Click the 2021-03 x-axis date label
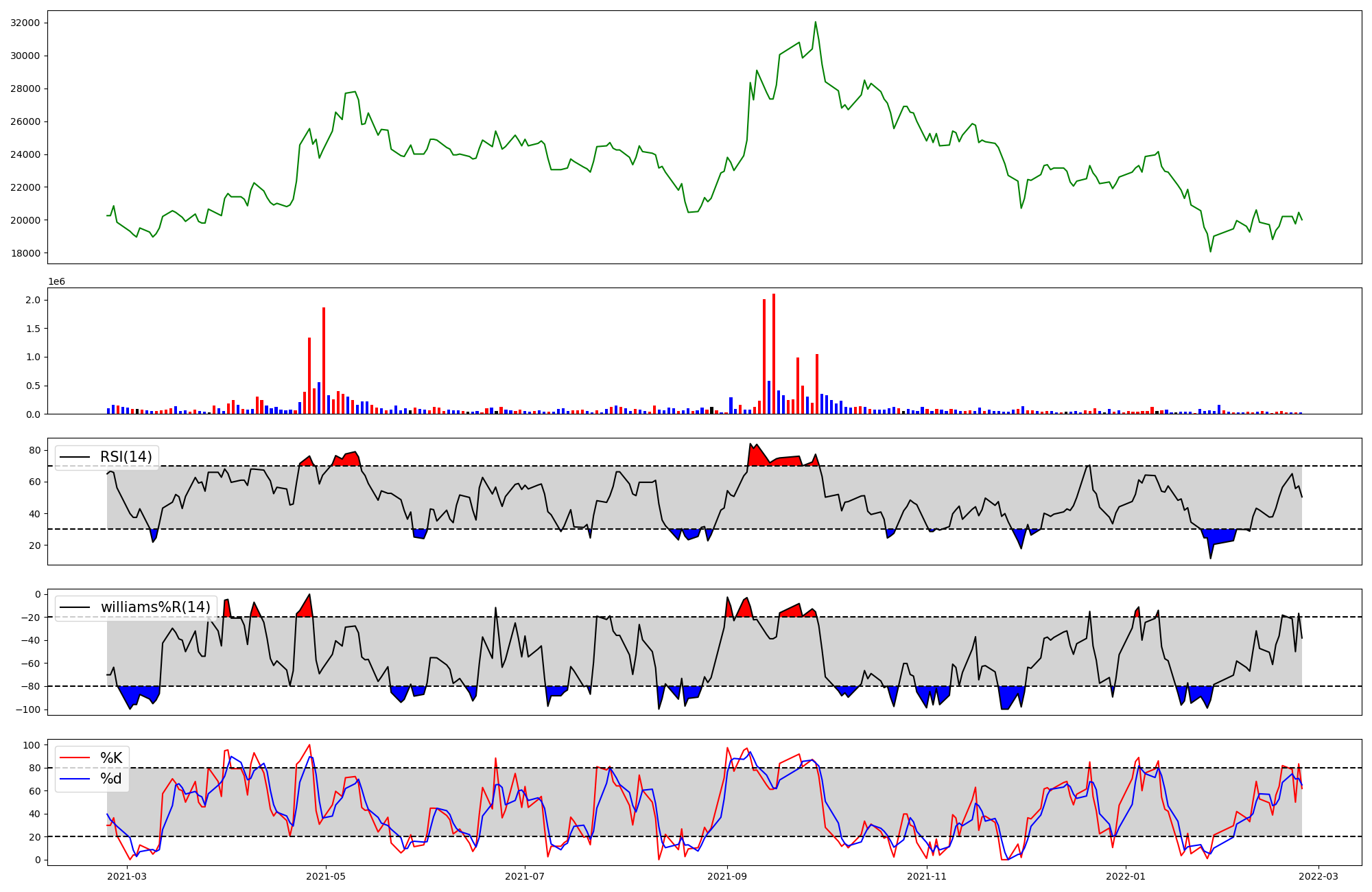Image resolution: width=1372 pixels, height=892 pixels. [x=127, y=876]
